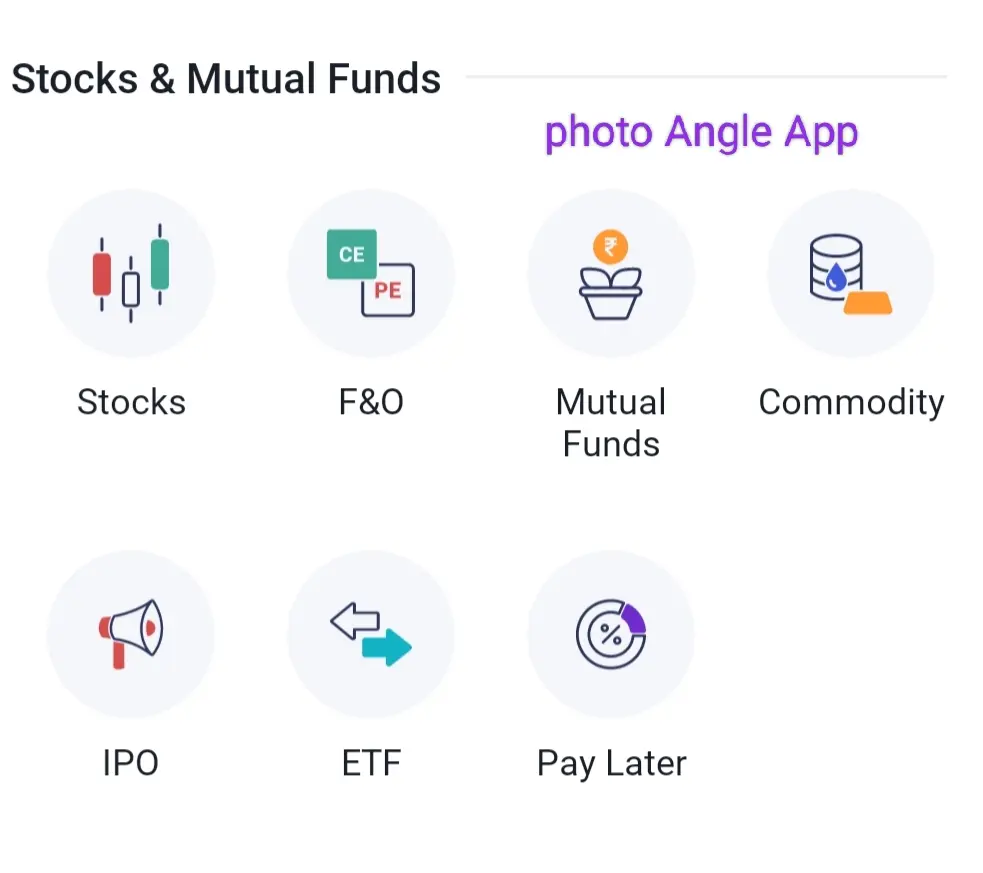Image resolution: width=983 pixels, height=873 pixels.
Task: Select the ETF arrows icon
Action: pyautogui.click(x=371, y=633)
